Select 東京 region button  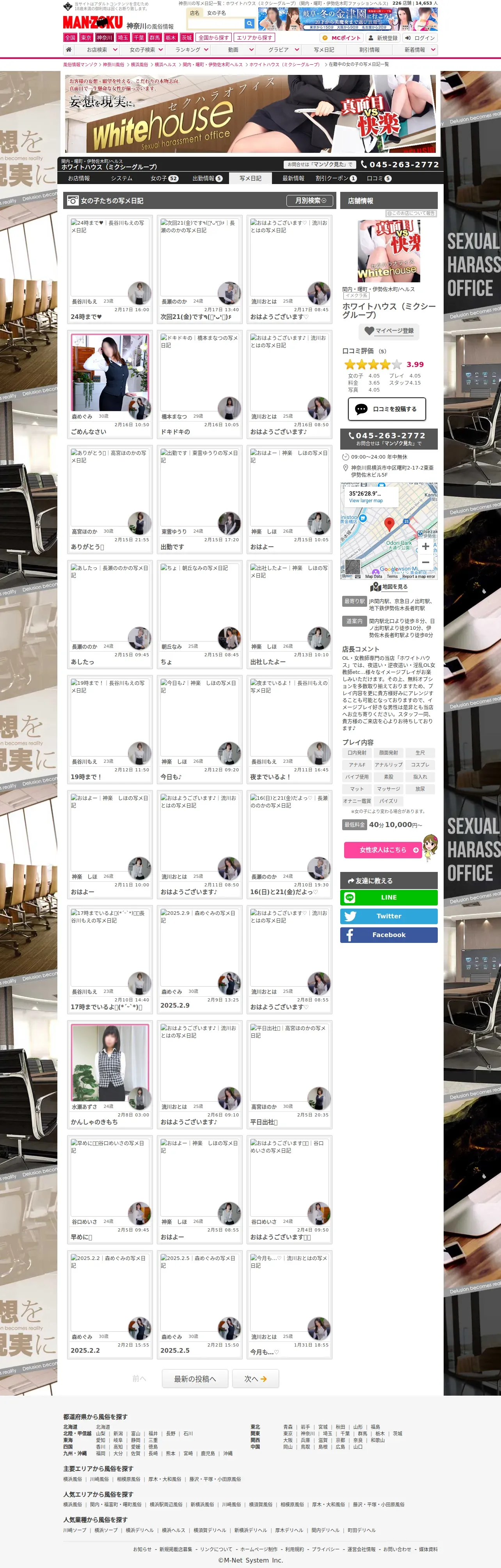coord(86,38)
